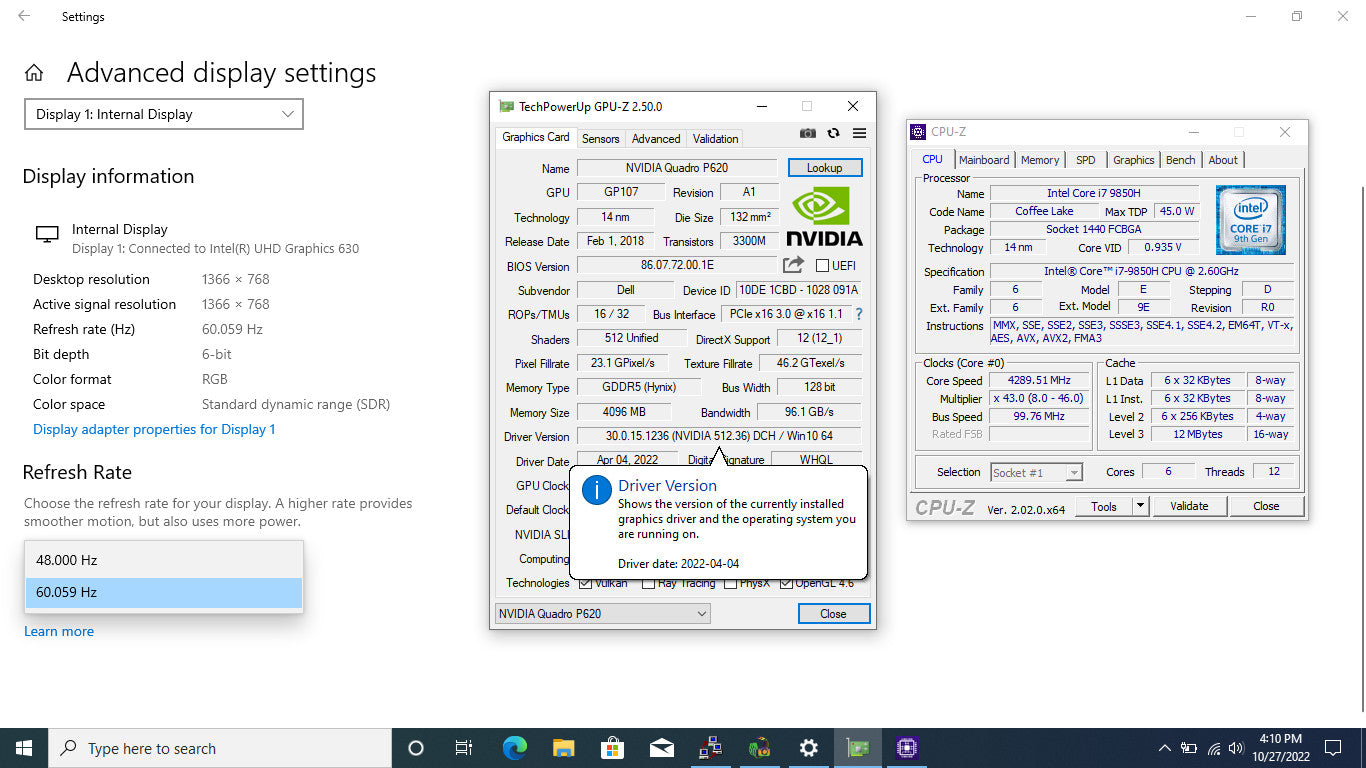
Task: Open Mail app from taskbar
Action: pos(661,748)
